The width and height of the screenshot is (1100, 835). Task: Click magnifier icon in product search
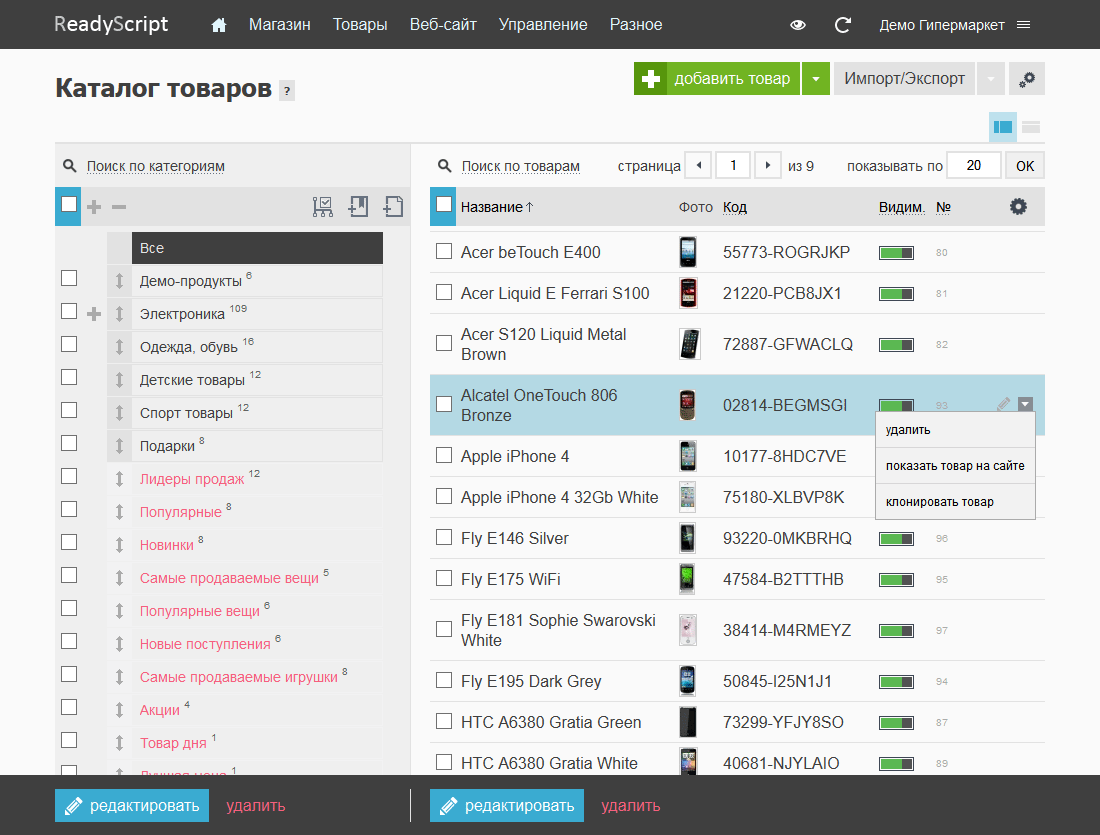pos(444,166)
